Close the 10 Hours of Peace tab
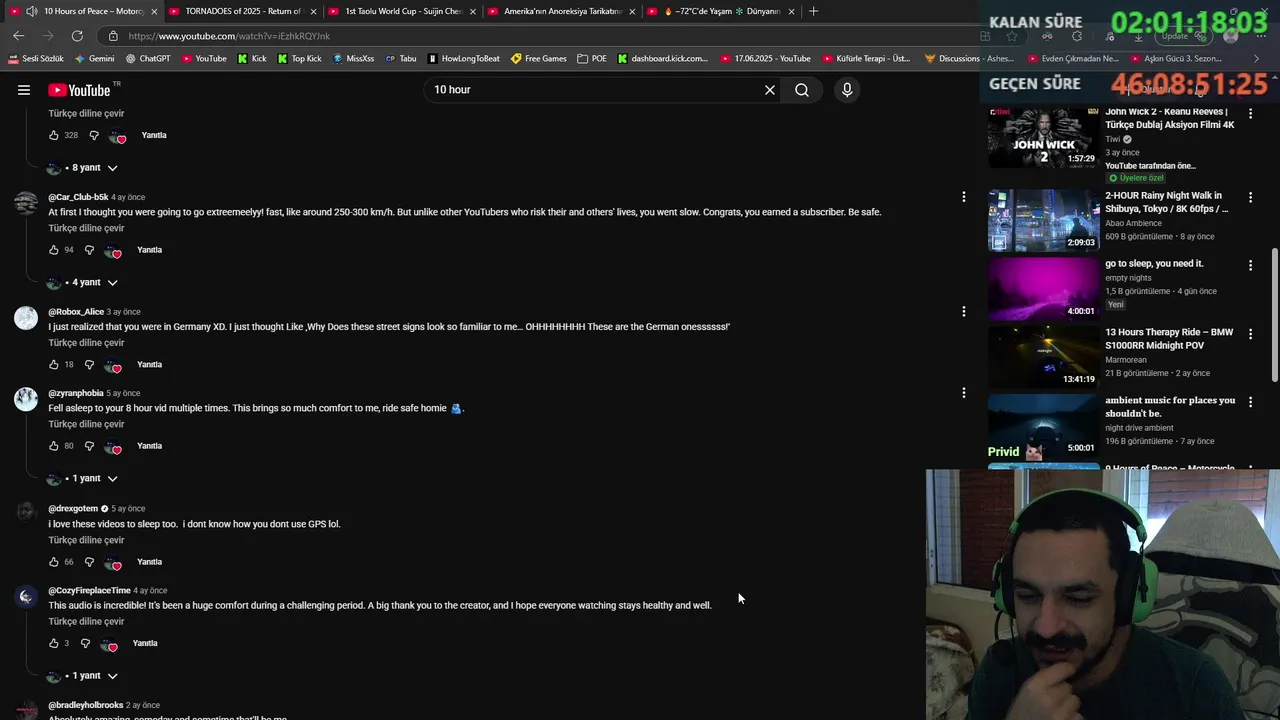The height and width of the screenshot is (720, 1280). (x=154, y=11)
